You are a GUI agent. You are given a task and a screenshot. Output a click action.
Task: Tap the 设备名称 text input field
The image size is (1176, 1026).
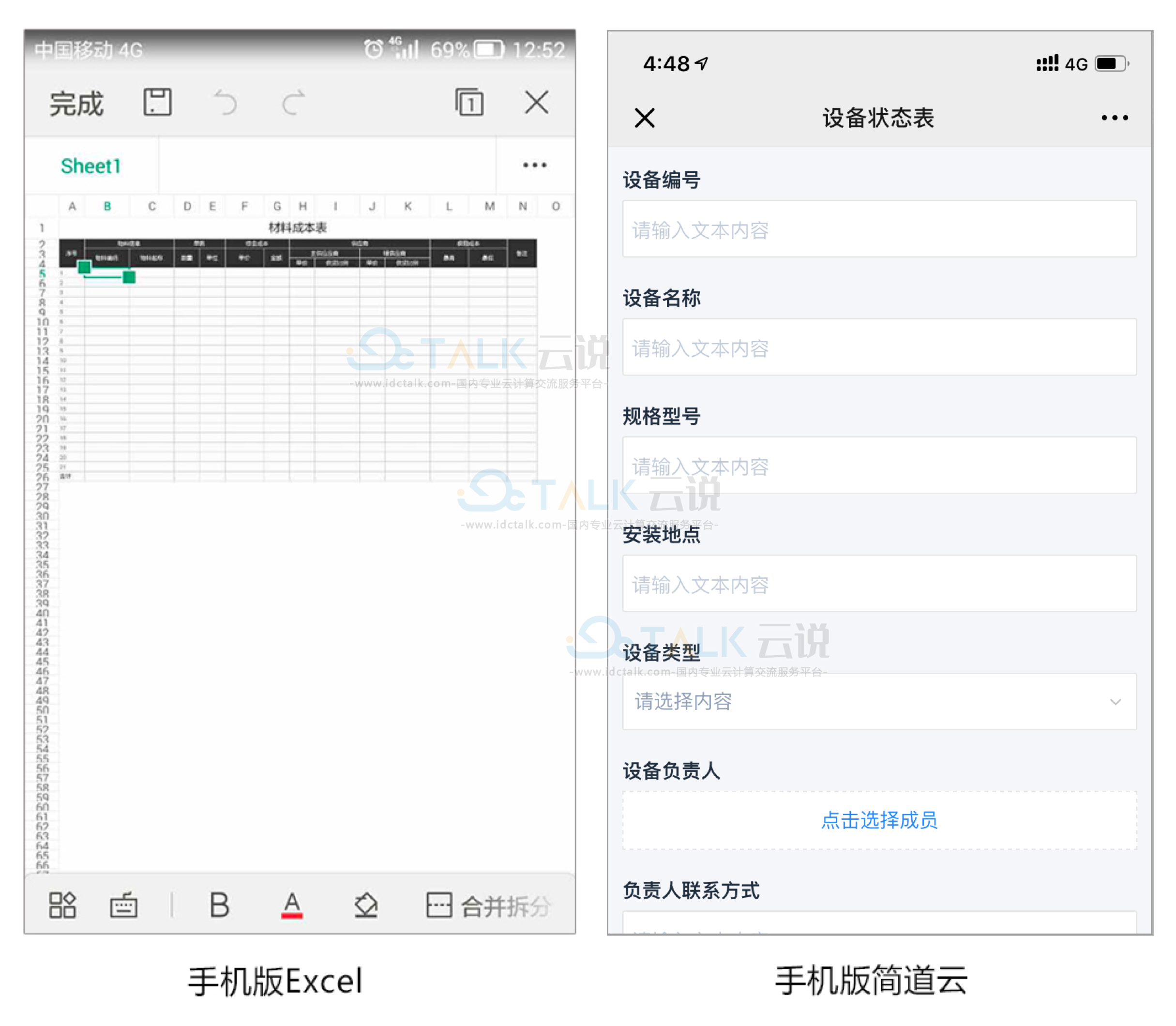(879, 347)
